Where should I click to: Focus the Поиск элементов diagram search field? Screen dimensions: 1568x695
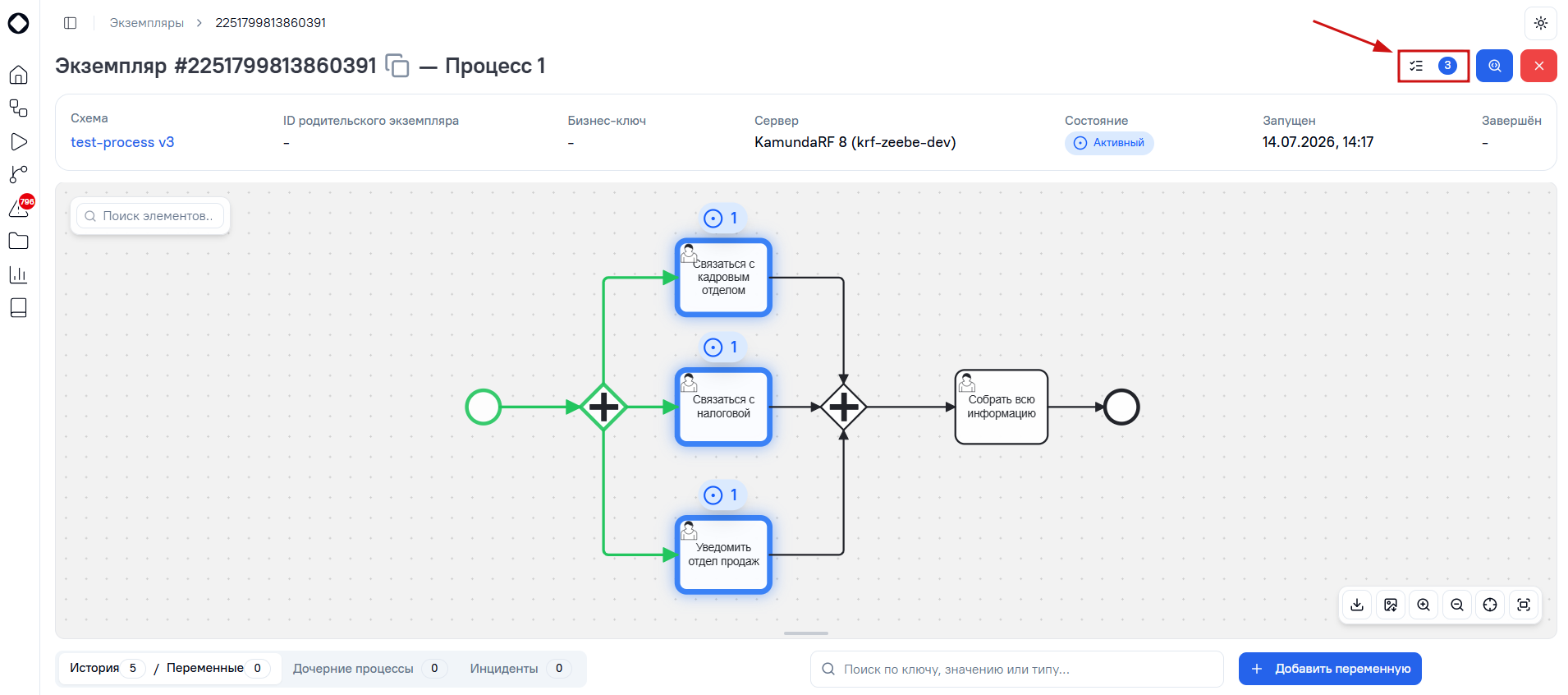[150, 216]
